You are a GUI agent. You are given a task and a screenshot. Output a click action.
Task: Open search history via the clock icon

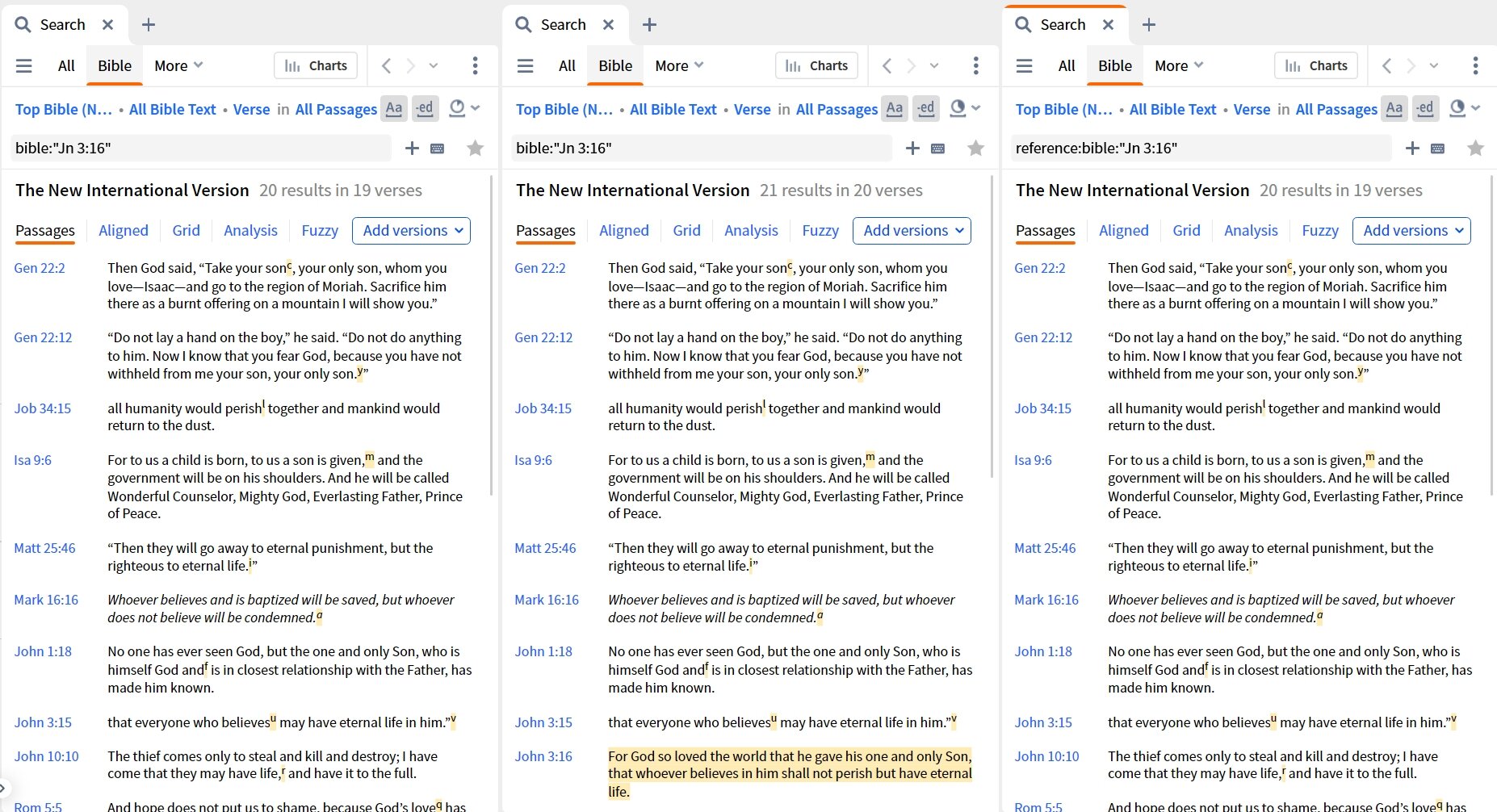[x=458, y=109]
